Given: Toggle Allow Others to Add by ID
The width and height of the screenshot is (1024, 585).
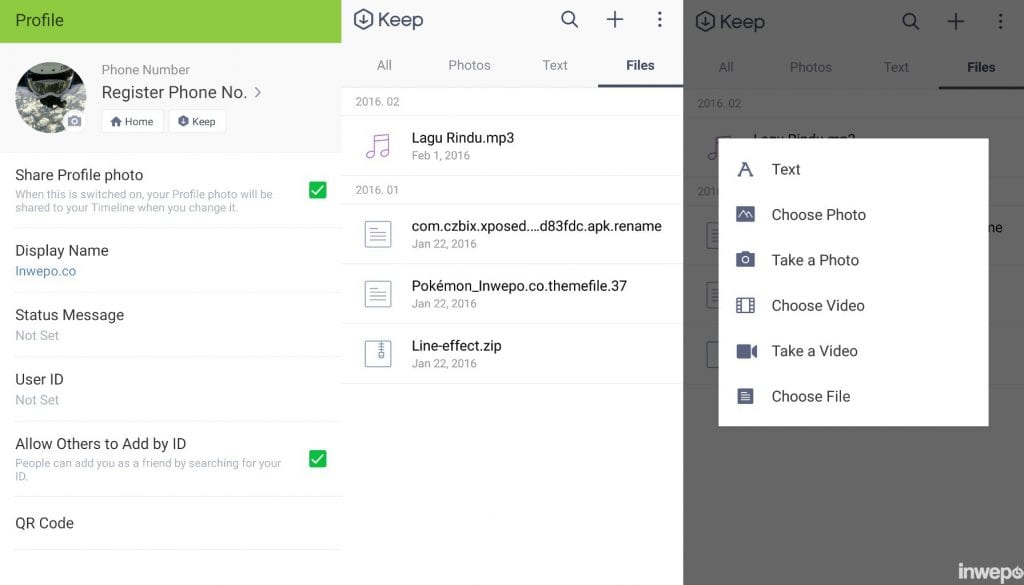Looking at the screenshot, I should [317, 459].
